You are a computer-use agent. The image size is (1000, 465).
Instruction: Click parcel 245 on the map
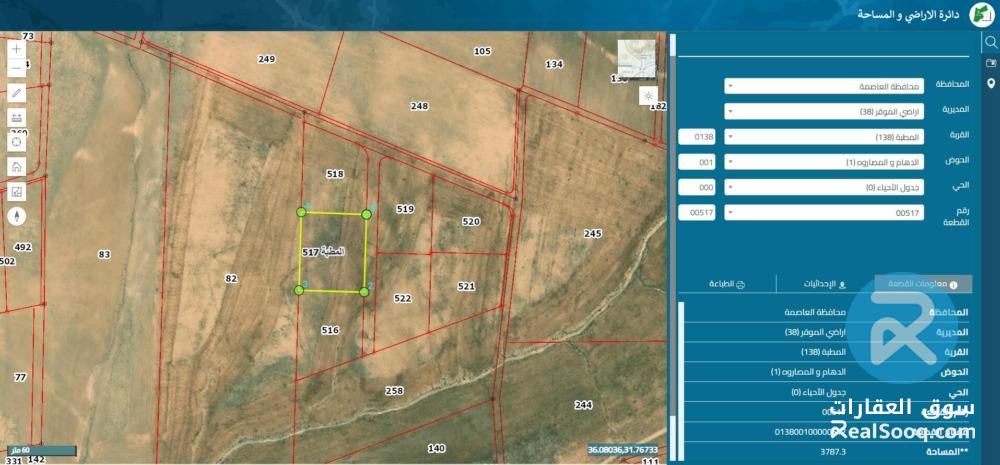(592, 233)
